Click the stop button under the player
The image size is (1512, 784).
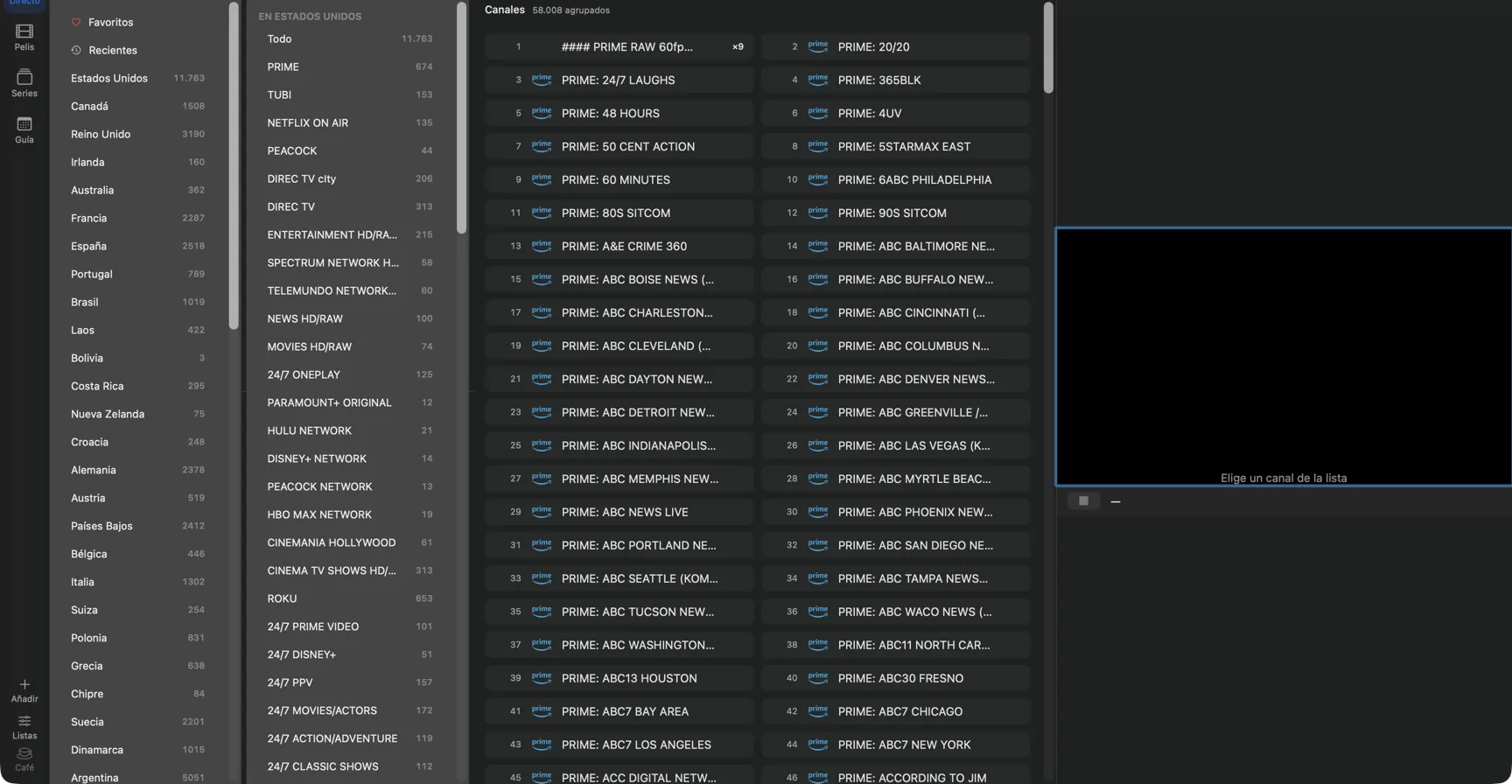1083,500
